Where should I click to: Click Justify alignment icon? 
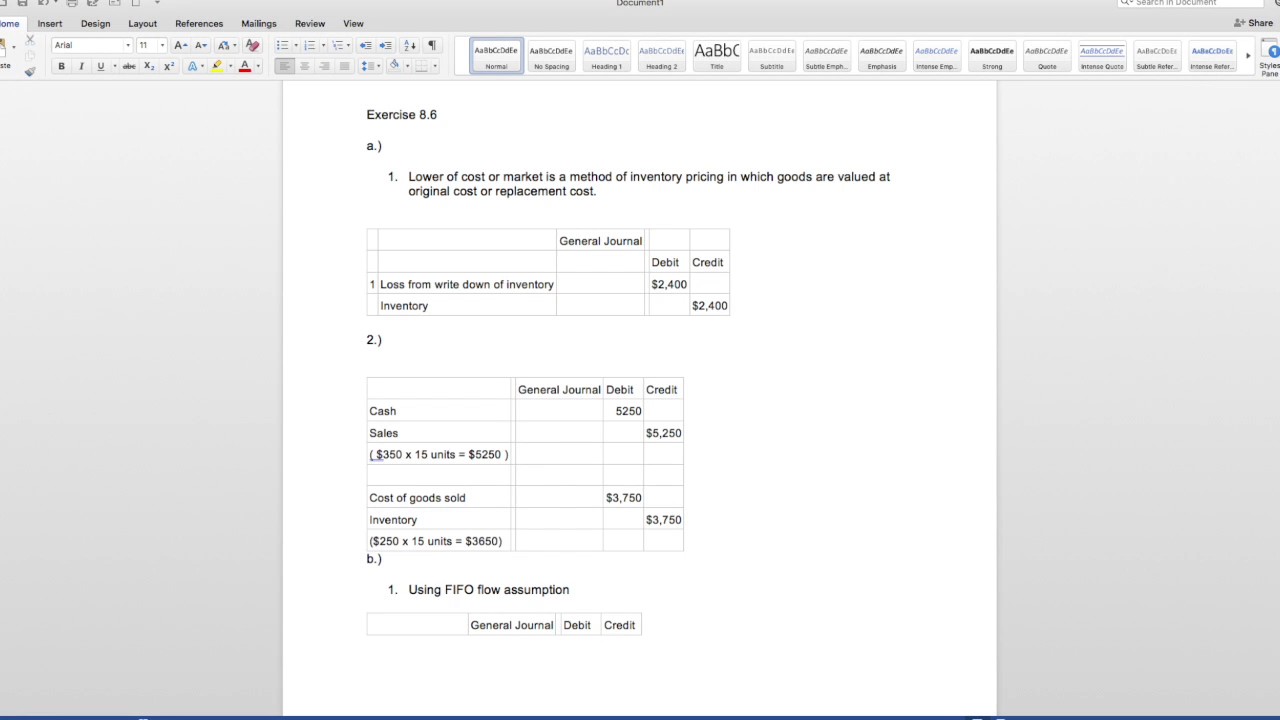click(345, 66)
